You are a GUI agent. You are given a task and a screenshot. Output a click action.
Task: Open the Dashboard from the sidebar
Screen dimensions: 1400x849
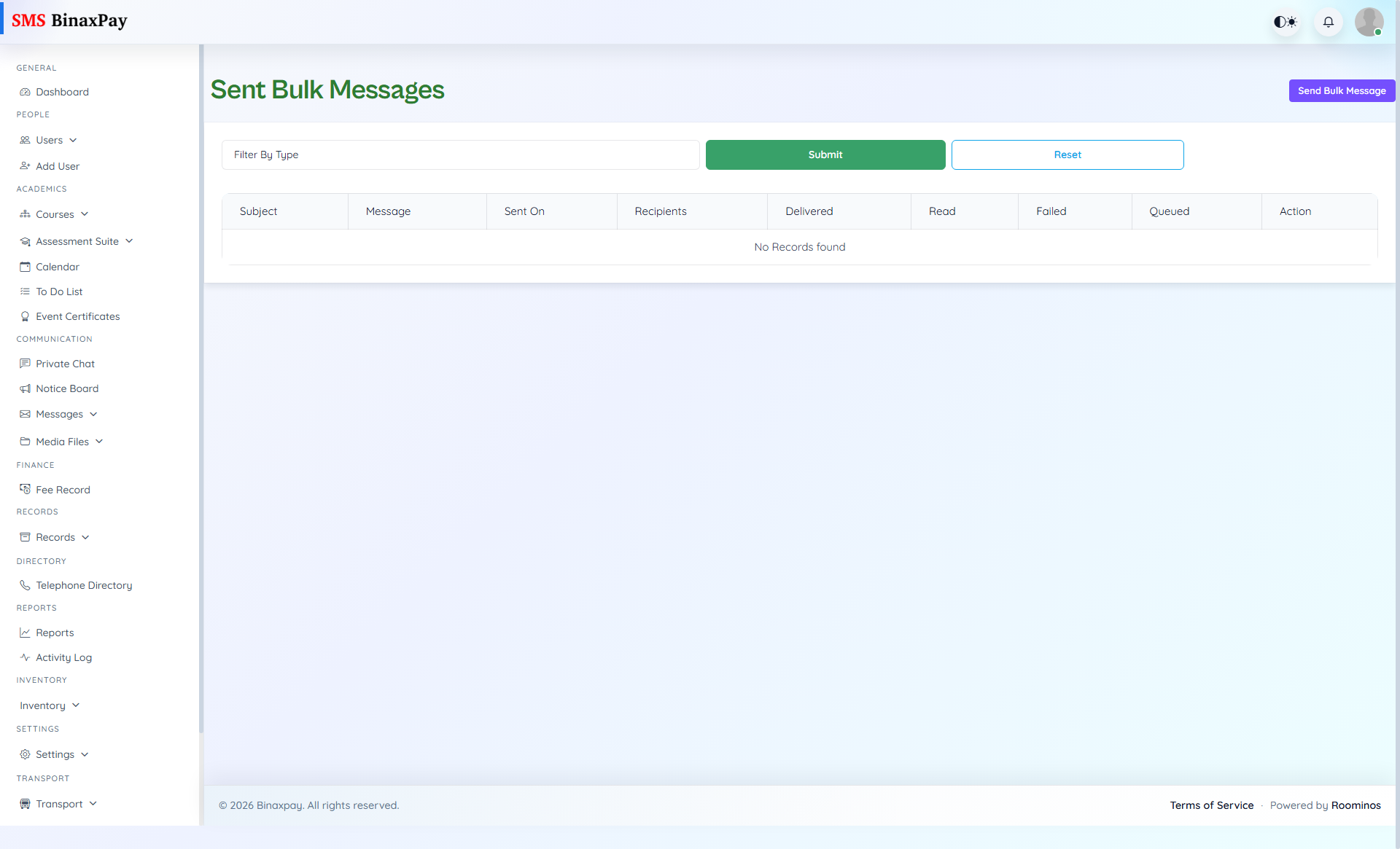62,92
